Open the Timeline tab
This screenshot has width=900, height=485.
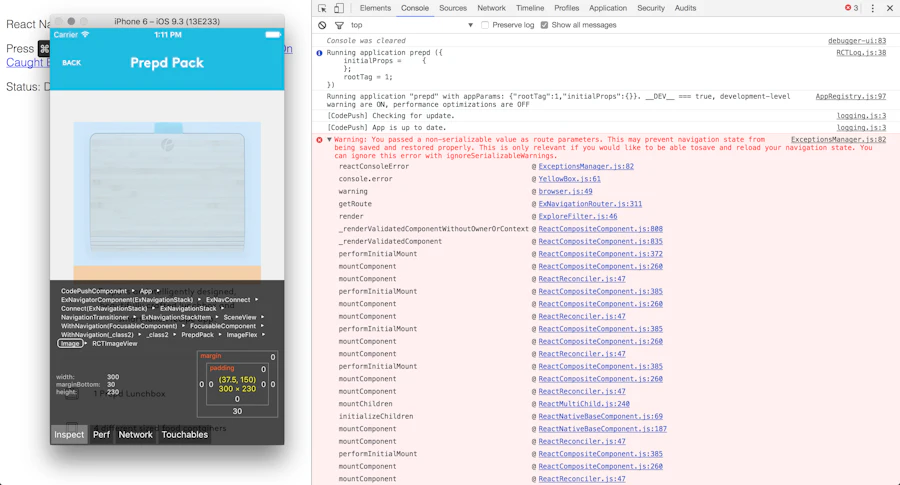pos(530,8)
